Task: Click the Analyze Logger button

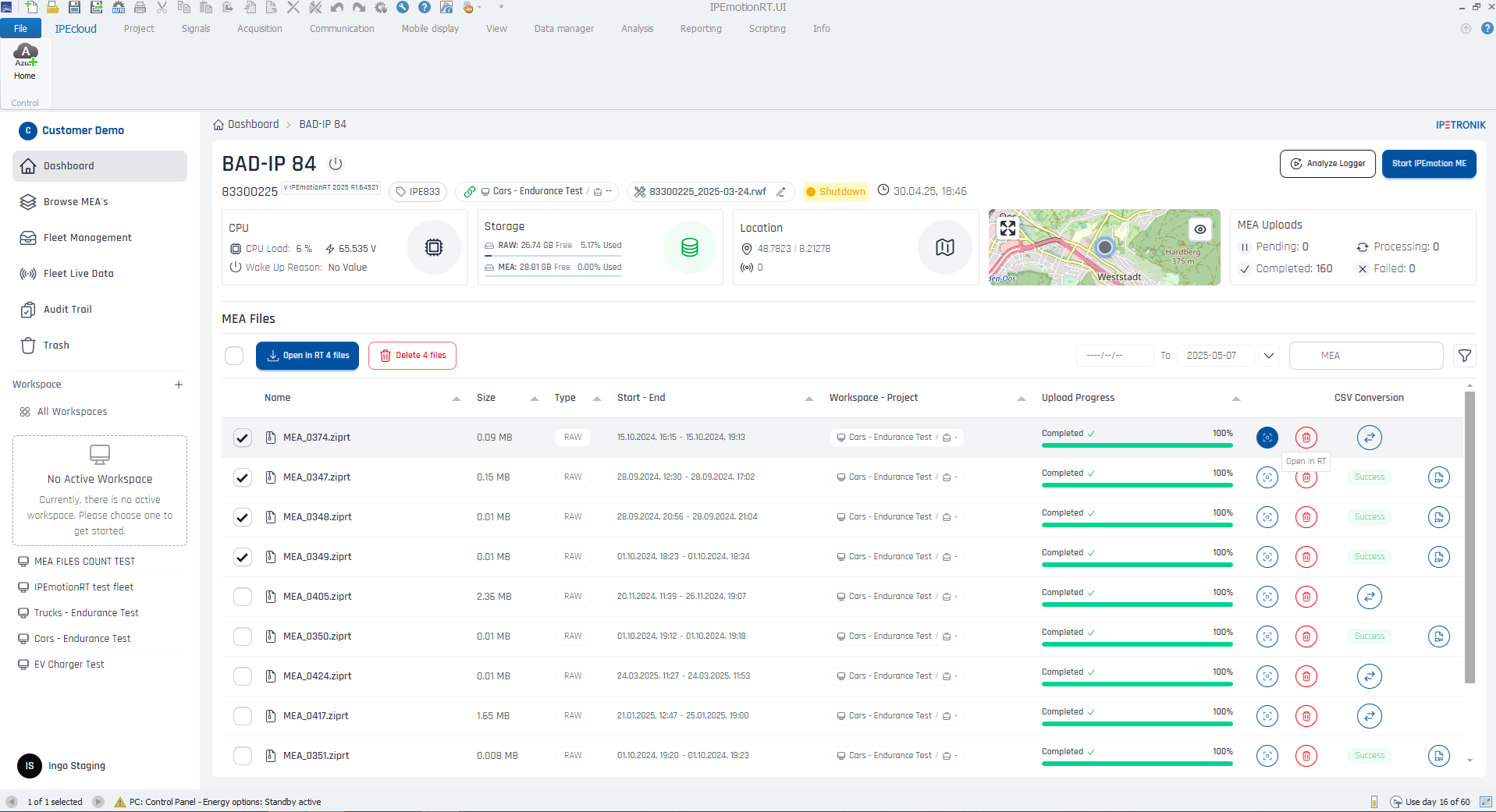Action: [1327, 164]
